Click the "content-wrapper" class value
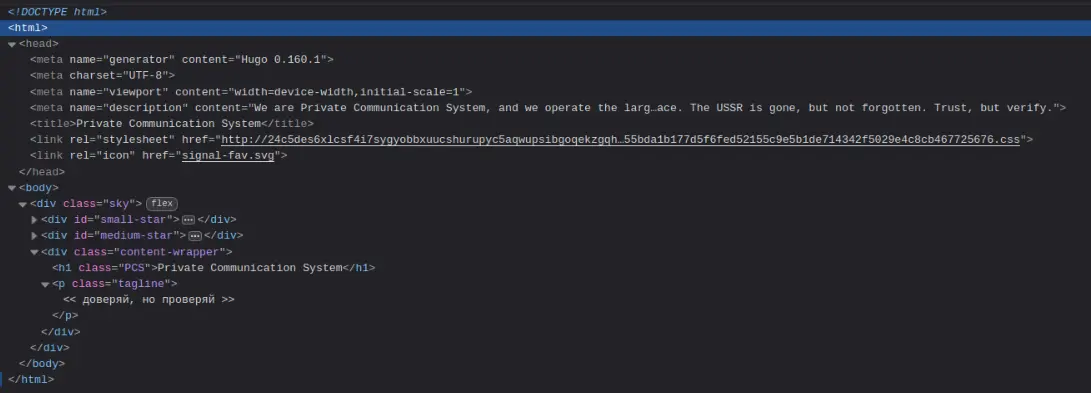Screen dimensions: 1091x393 169,252
